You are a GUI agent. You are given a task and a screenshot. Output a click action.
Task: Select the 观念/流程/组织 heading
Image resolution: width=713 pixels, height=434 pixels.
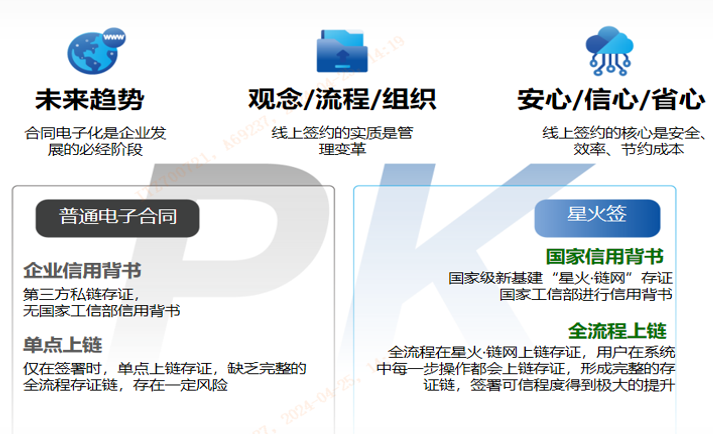342,100
